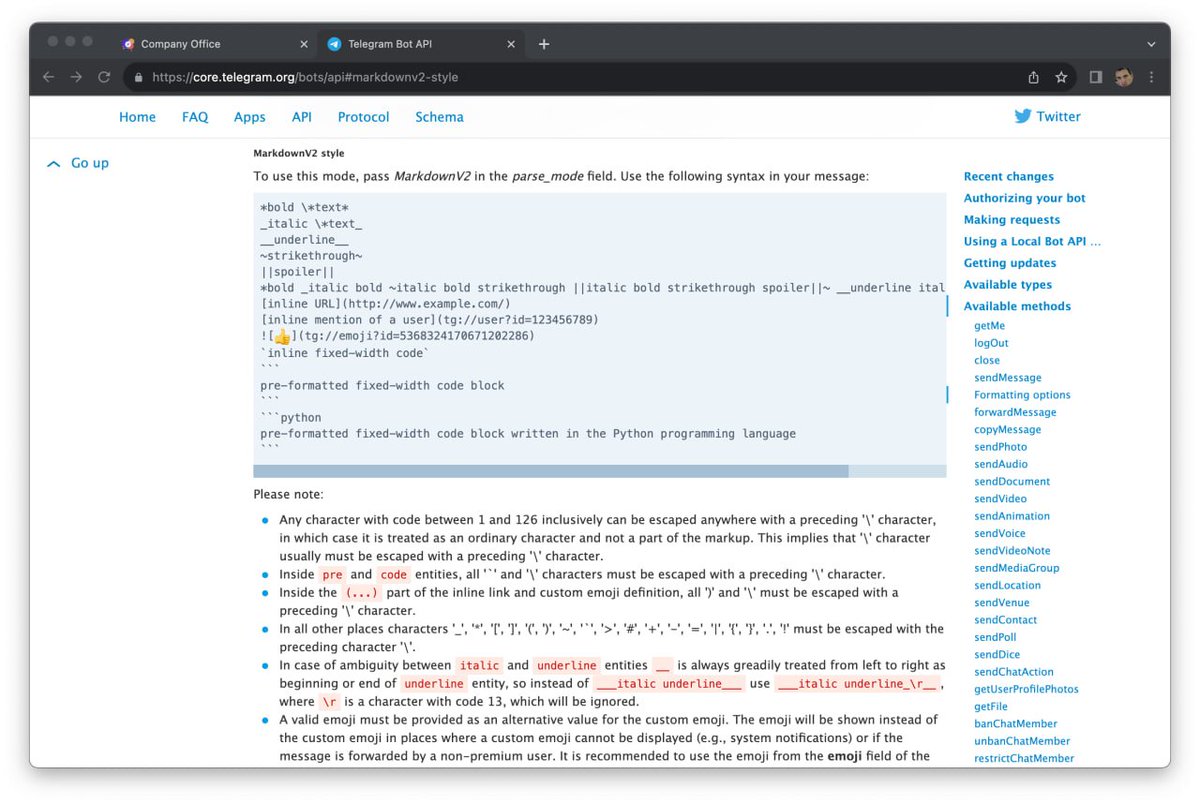
Task: Click the share icon in address bar
Action: pyautogui.click(x=1034, y=77)
